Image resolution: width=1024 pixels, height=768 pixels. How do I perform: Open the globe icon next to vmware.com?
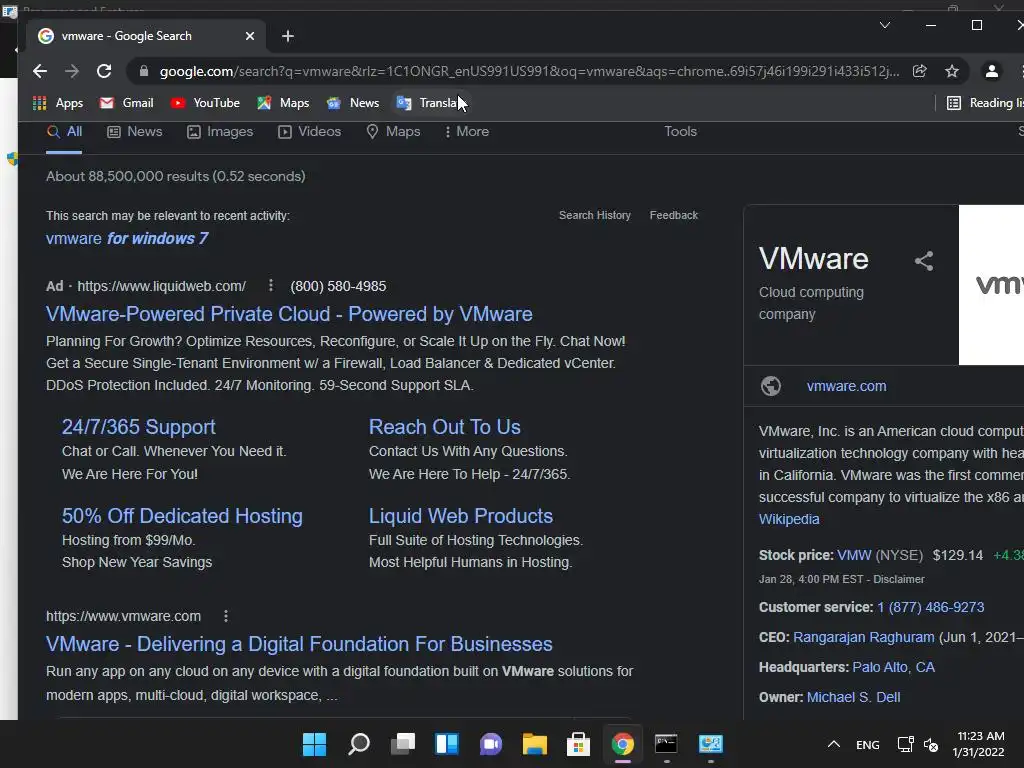point(771,386)
